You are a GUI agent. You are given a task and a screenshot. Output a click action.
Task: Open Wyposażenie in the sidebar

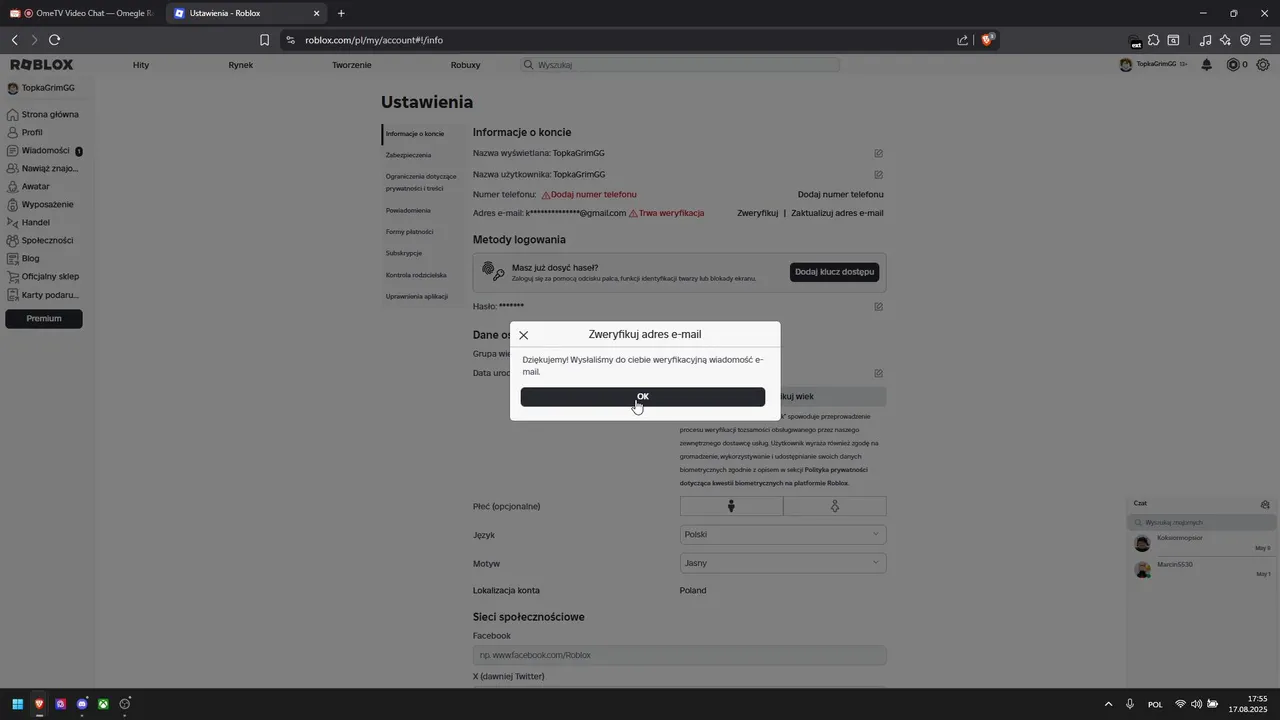pos(42,204)
